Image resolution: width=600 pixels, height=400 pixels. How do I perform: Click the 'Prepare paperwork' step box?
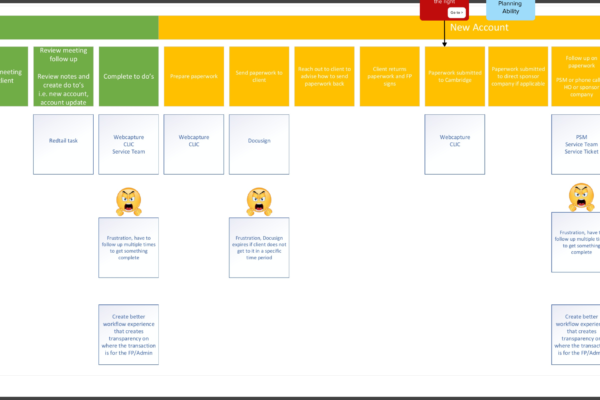click(194, 76)
